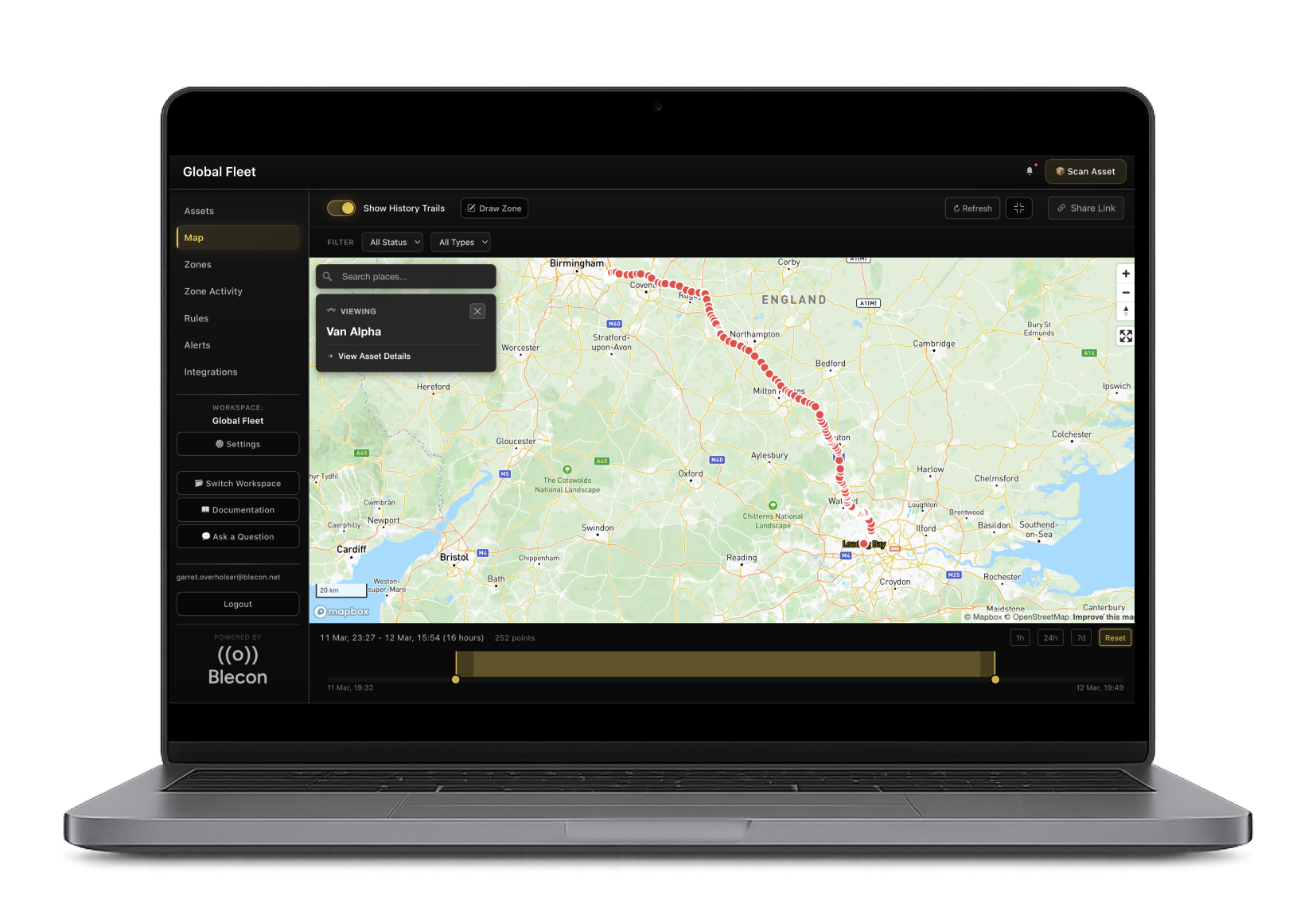Open fullscreen map view via expand icon
This screenshot has width=1316, height=923.
[x=1126, y=336]
